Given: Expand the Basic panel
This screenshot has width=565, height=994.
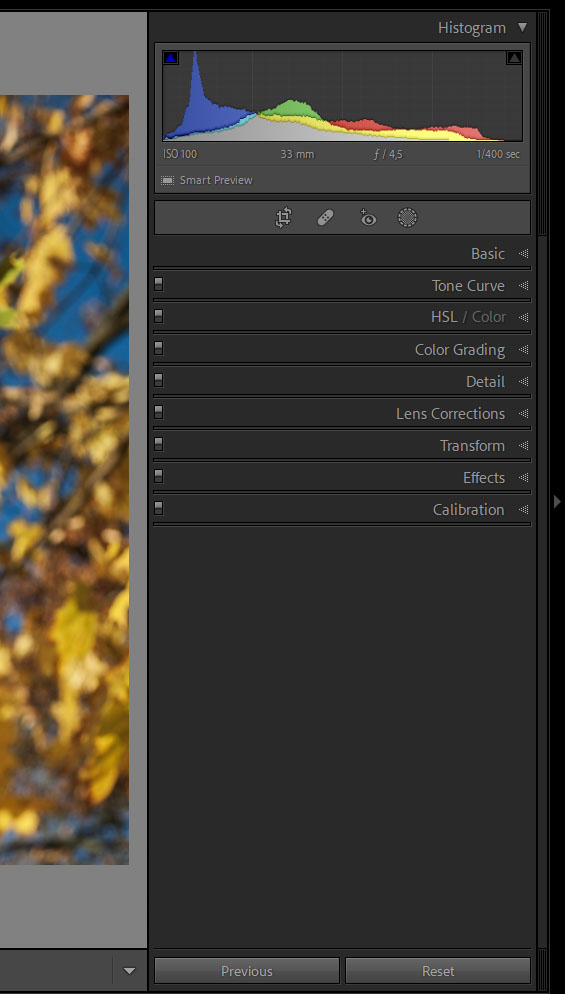Looking at the screenshot, I should tap(523, 254).
